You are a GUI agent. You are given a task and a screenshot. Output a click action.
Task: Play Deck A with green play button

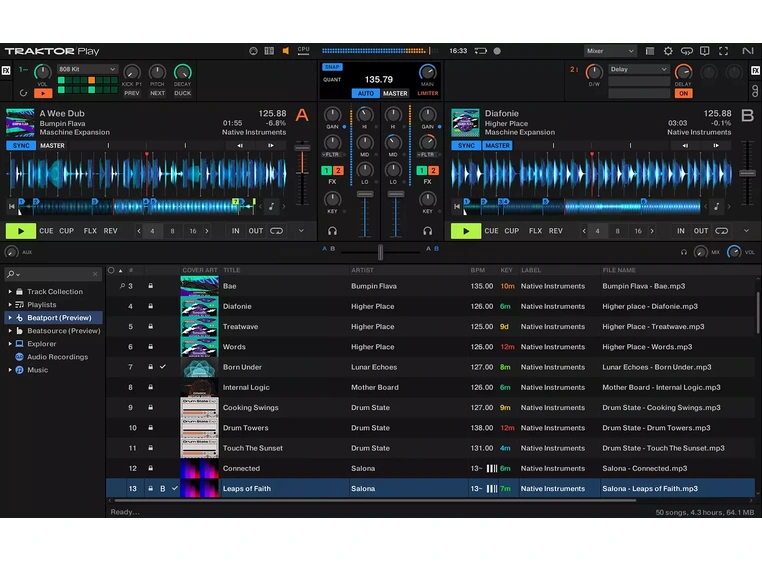(20, 231)
